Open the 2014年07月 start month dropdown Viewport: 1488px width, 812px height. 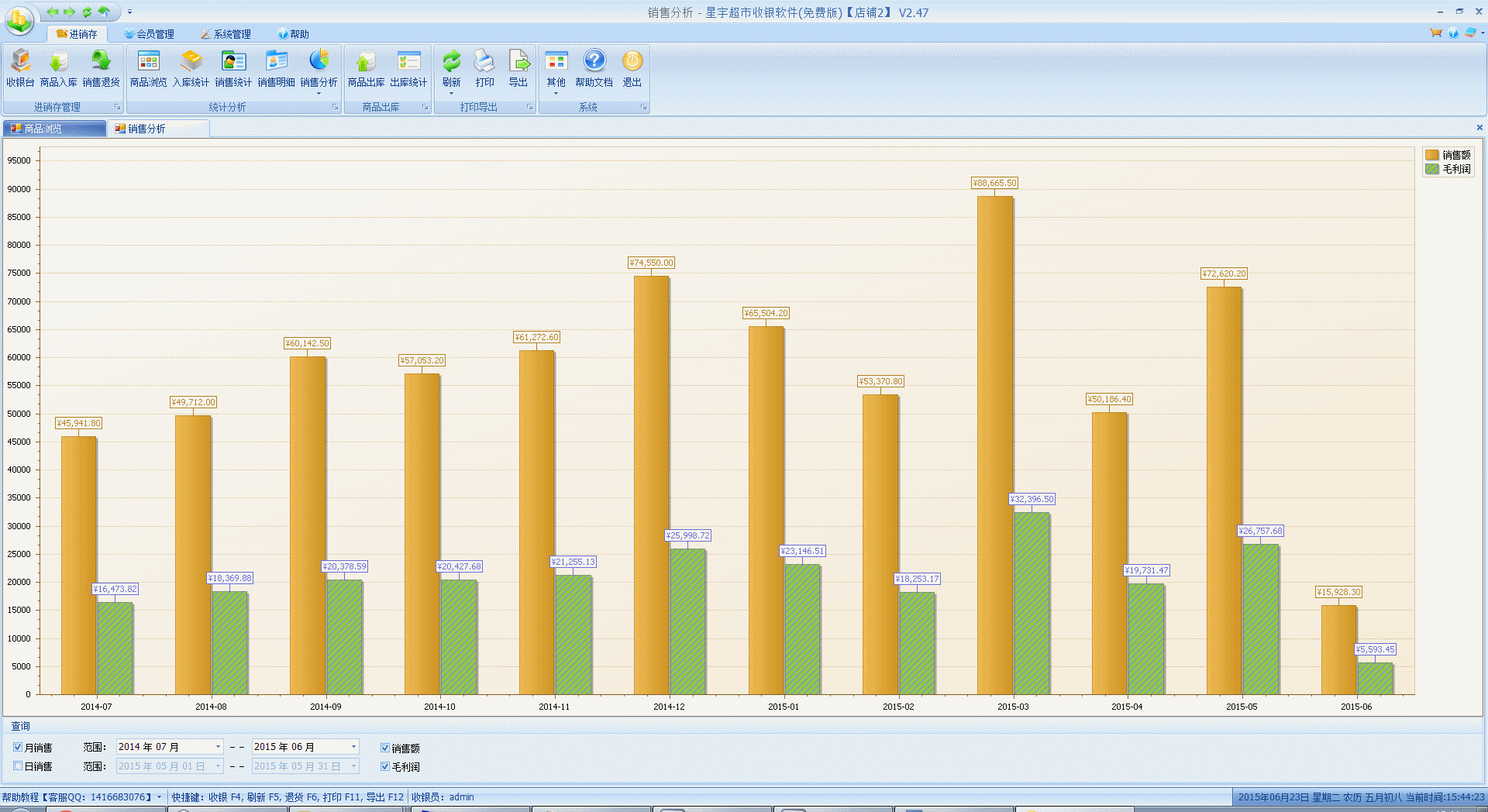click(x=218, y=747)
